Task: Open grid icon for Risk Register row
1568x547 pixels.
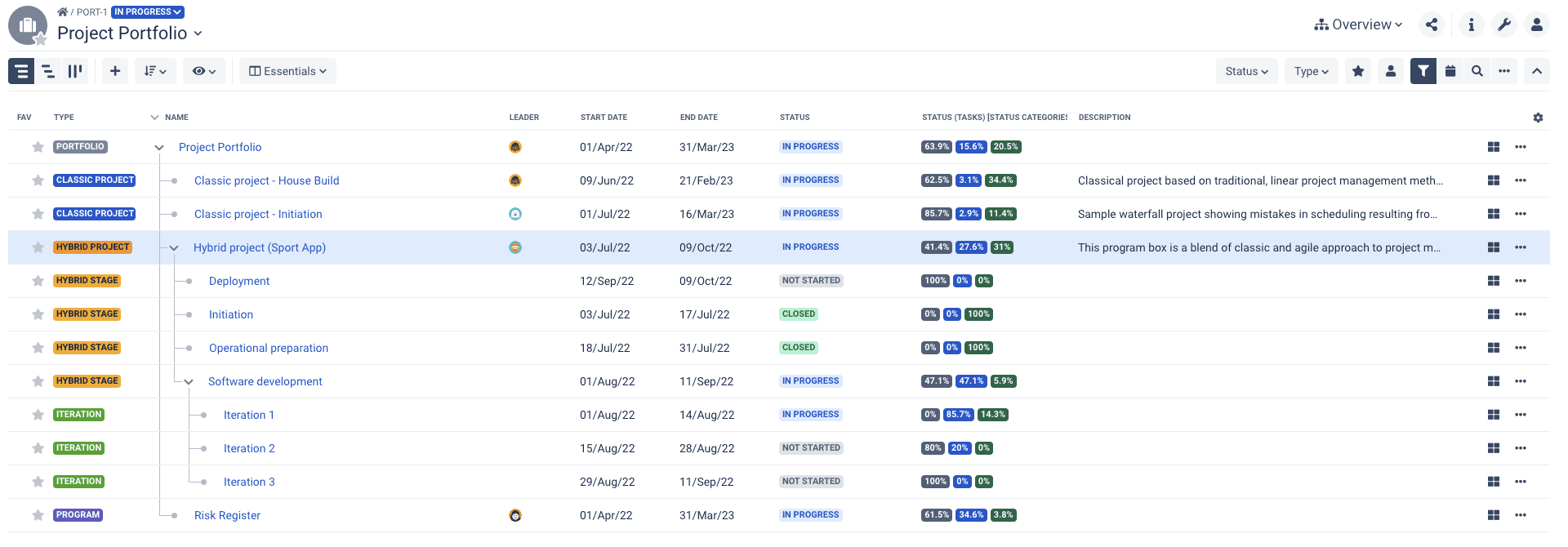Action: pos(1494,515)
